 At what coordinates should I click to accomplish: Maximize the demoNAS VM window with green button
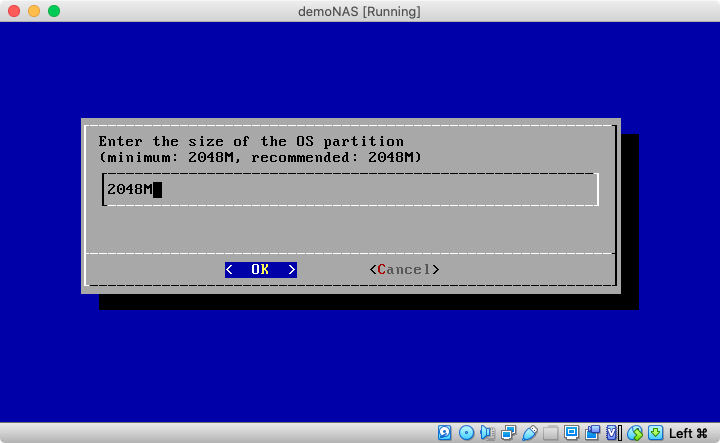(54, 11)
